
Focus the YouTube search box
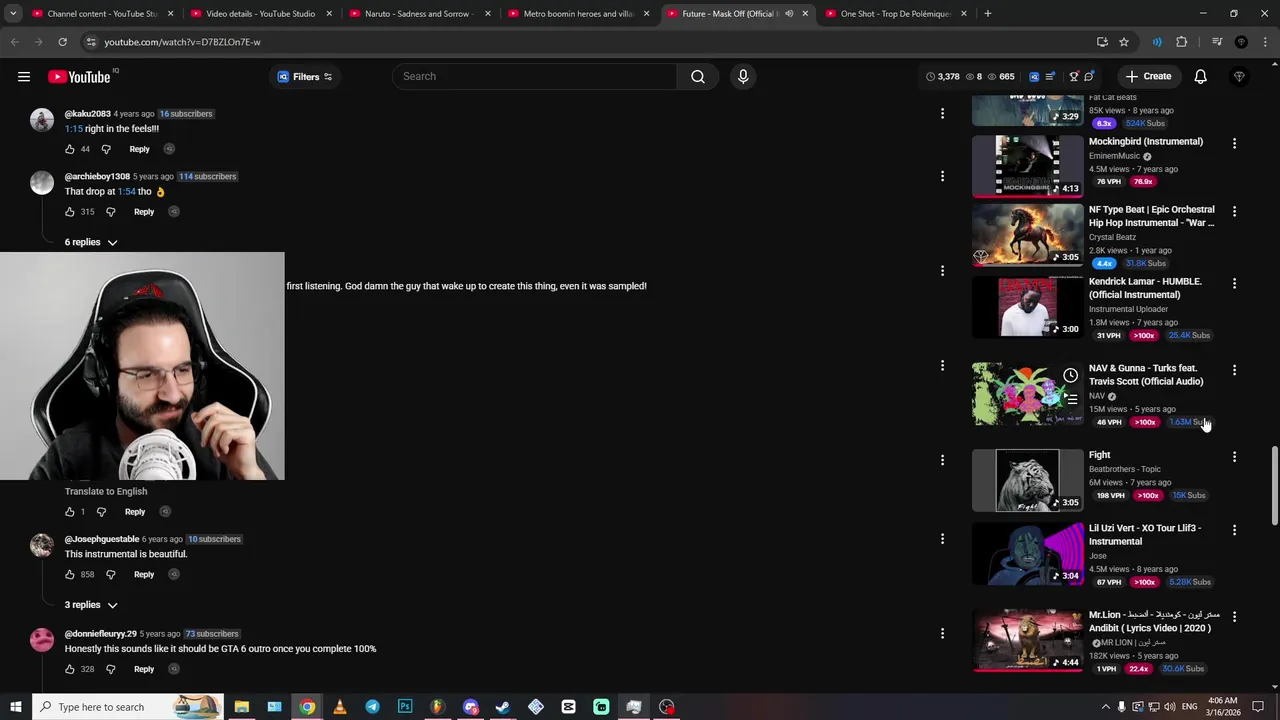click(535, 76)
